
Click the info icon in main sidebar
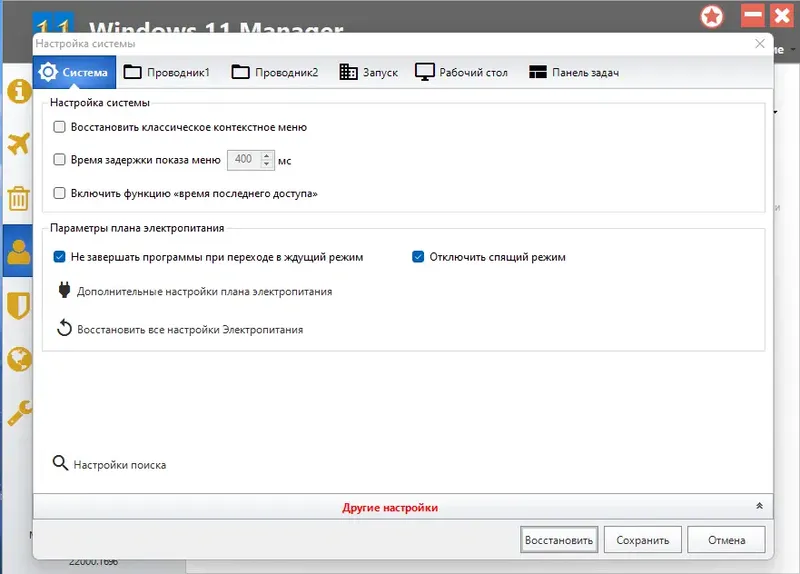[x=19, y=91]
